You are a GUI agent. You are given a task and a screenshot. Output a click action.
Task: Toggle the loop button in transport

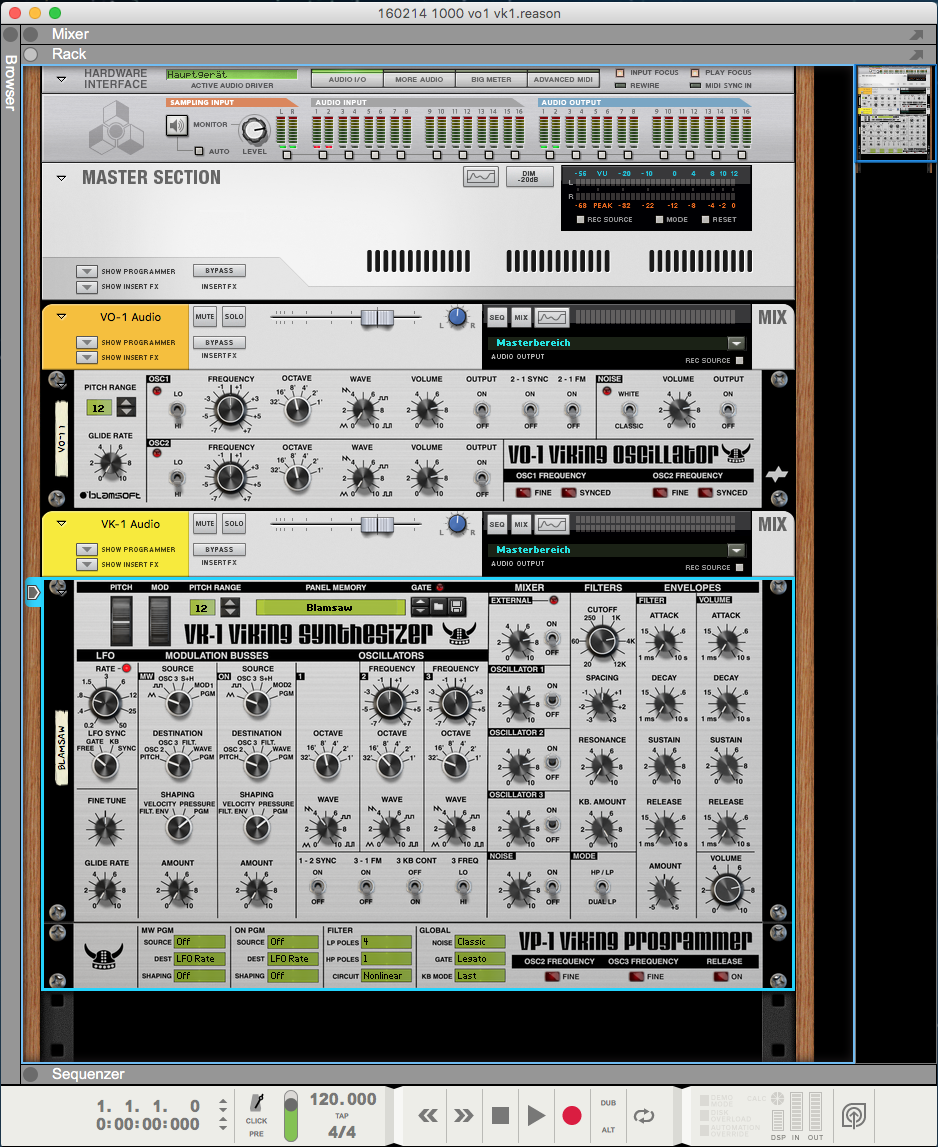click(x=644, y=1116)
